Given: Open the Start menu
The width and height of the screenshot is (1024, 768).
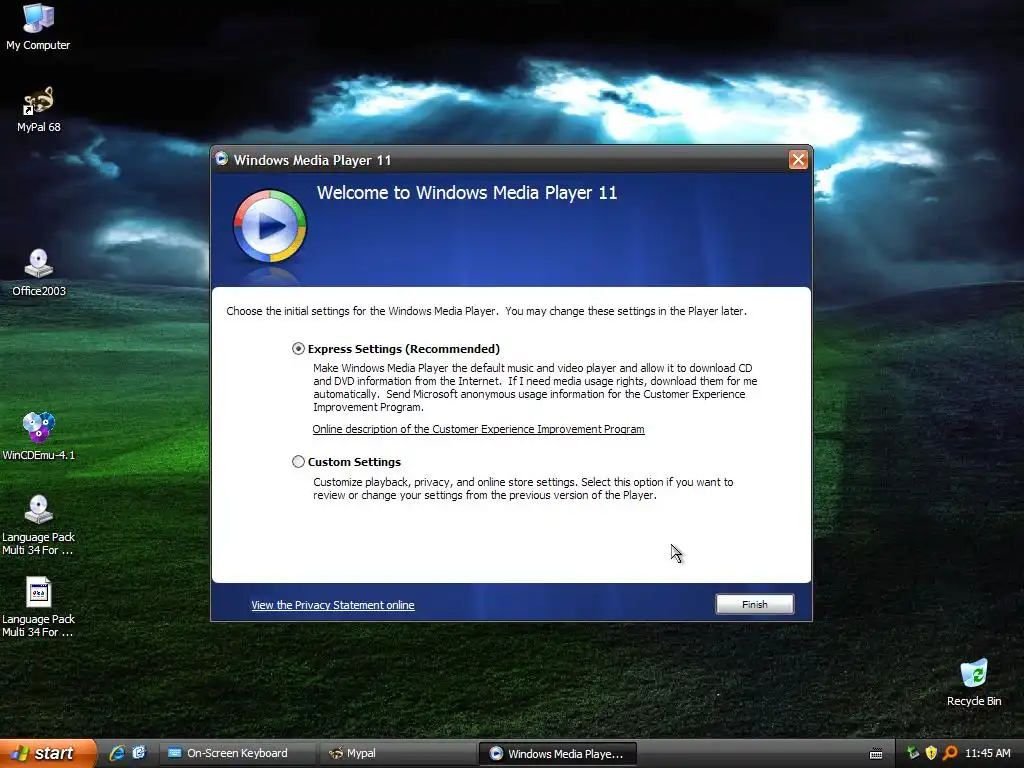Looking at the screenshot, I should [48, 753].
